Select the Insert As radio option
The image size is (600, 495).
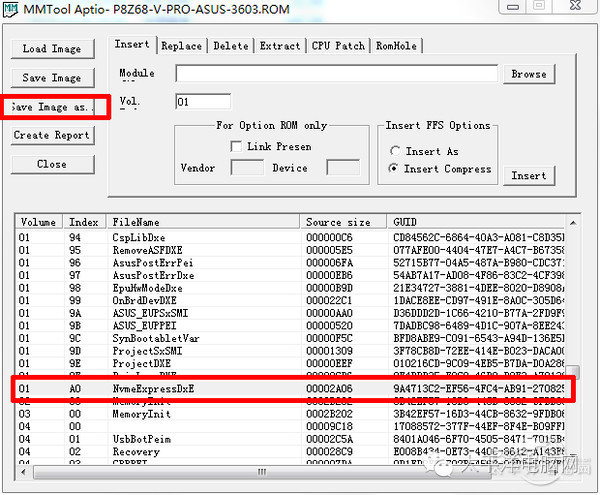tap(396, 151)
